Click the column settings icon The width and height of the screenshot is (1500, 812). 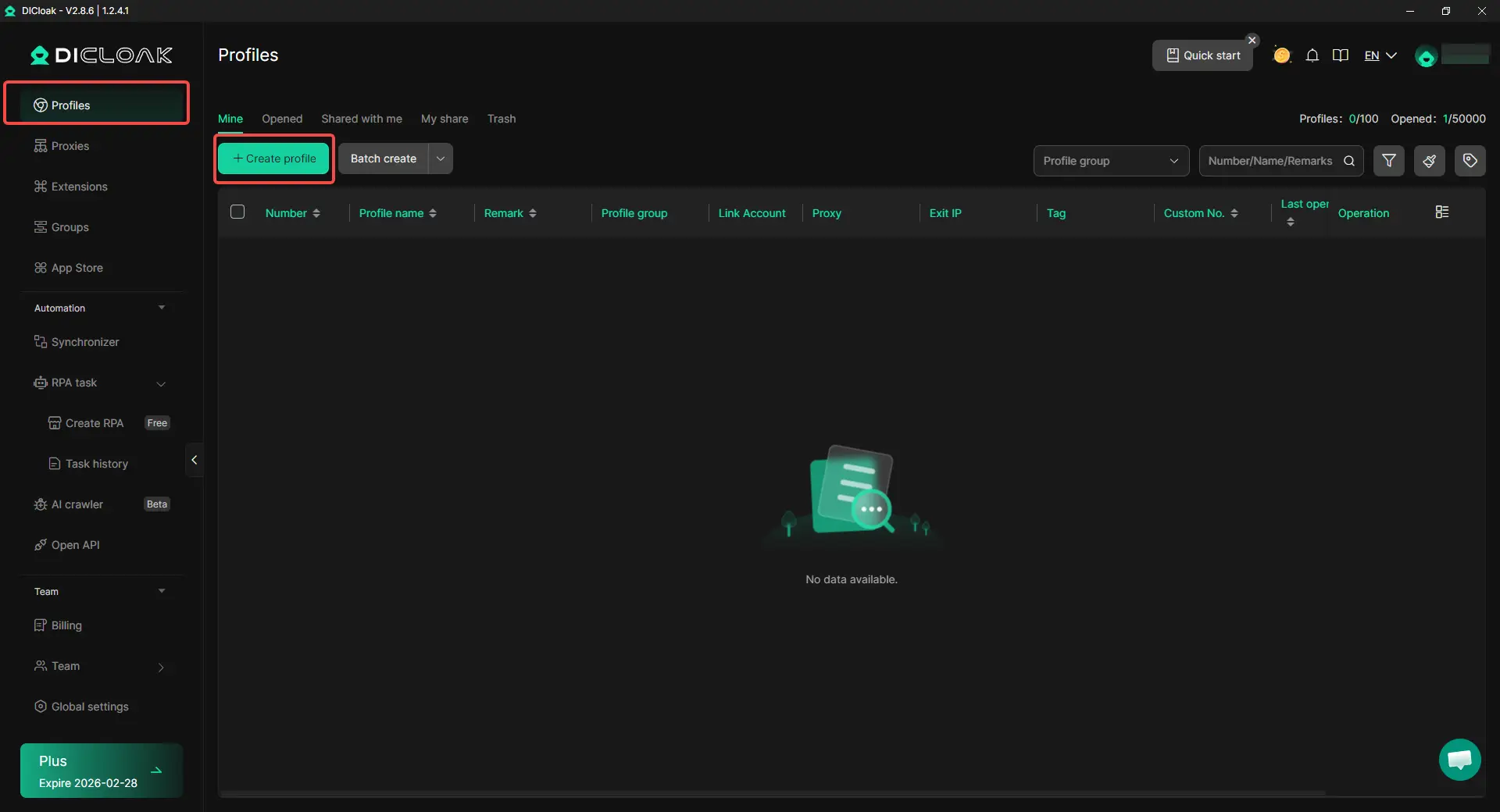click(1442, 212)
